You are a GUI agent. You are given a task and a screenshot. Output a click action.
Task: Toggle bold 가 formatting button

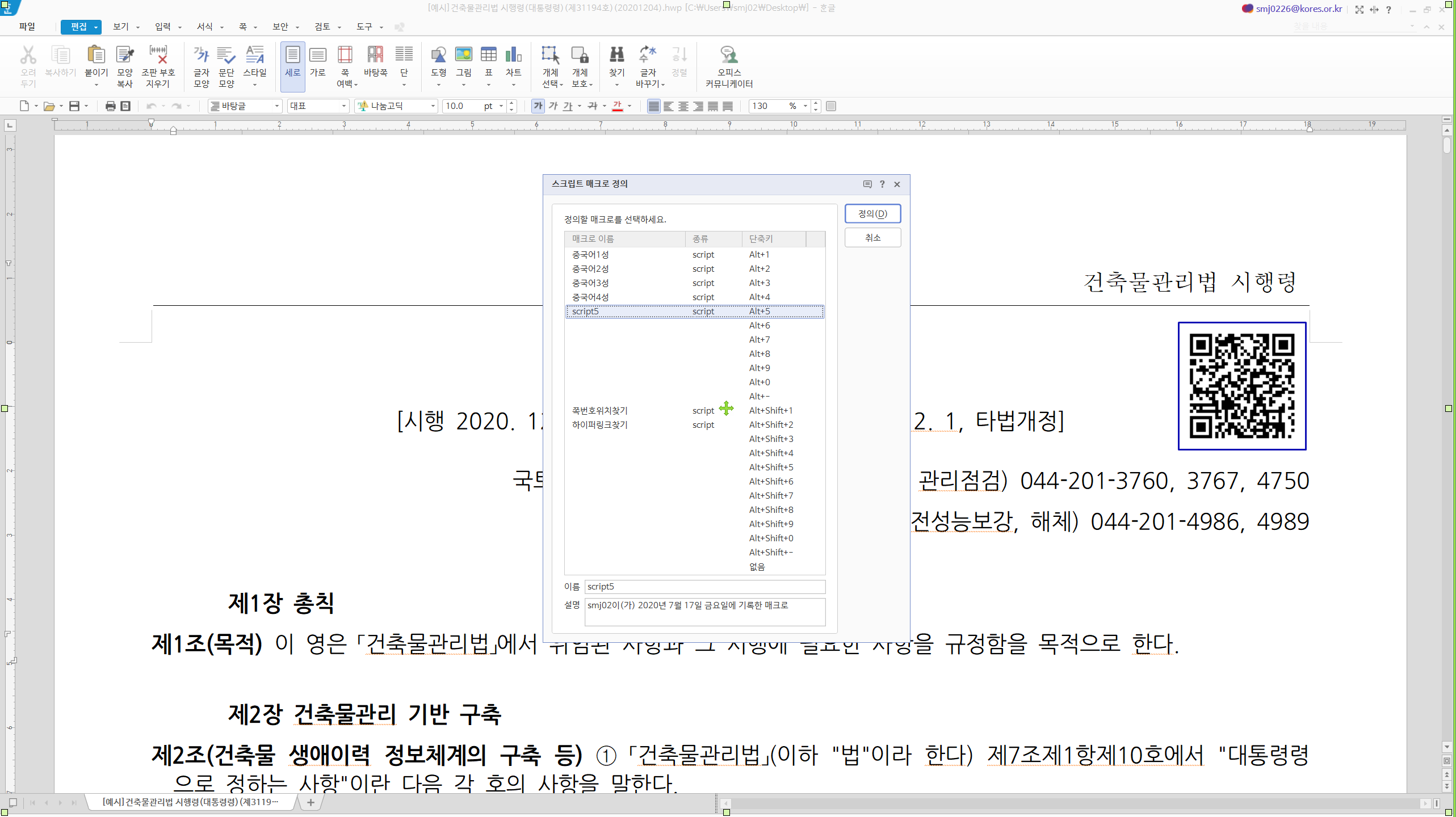[538, 106]
